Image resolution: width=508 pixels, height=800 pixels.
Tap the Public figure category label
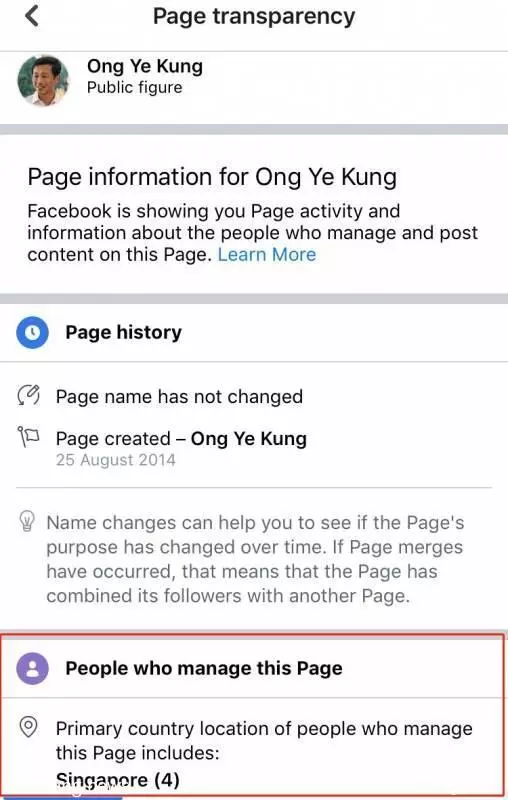(135, 87)
